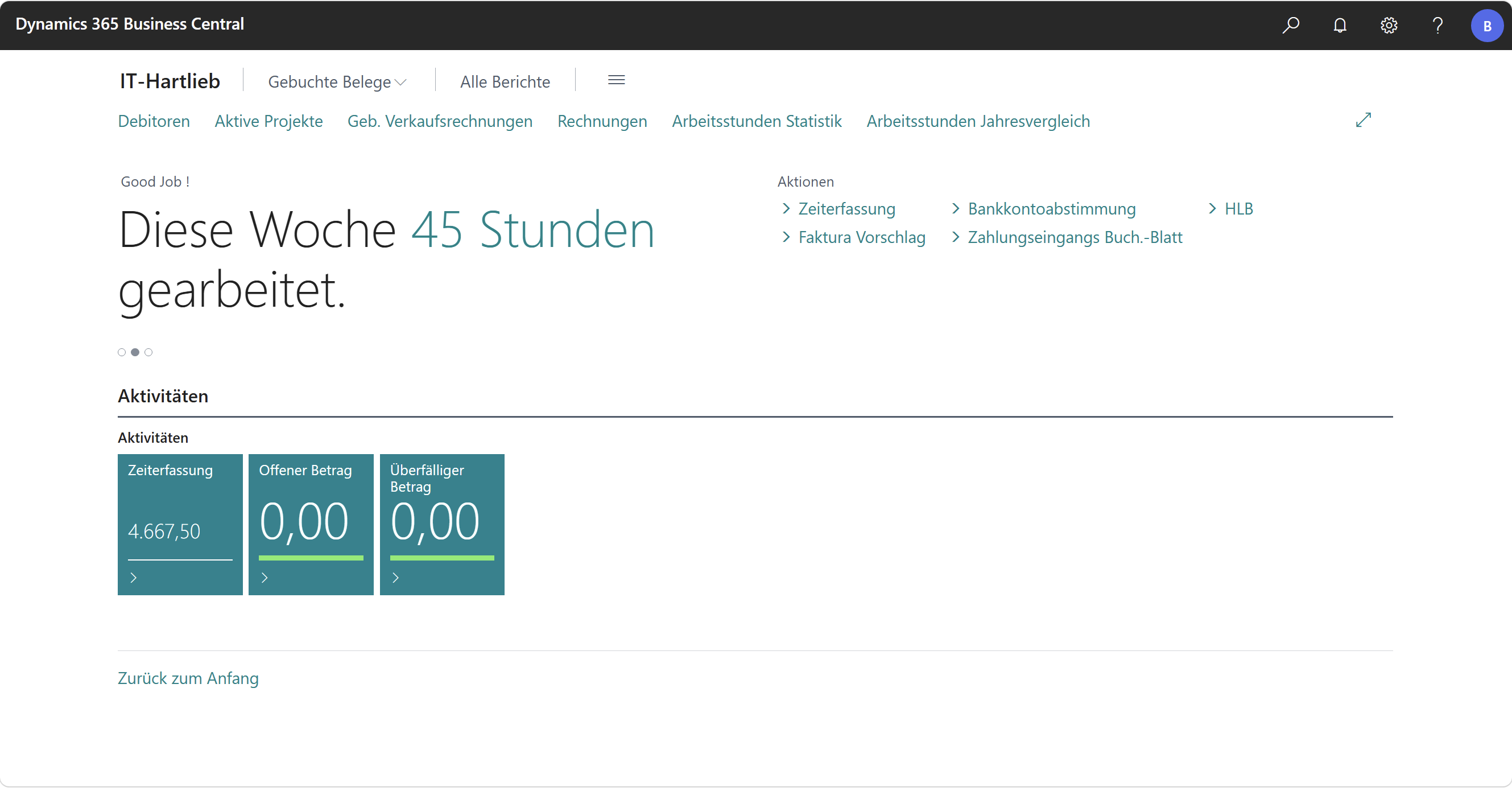Drill down into the Offener Betrag tile arrow
Image resolution: width=1512 pixels, height=791 pixels.
point(264,577)
